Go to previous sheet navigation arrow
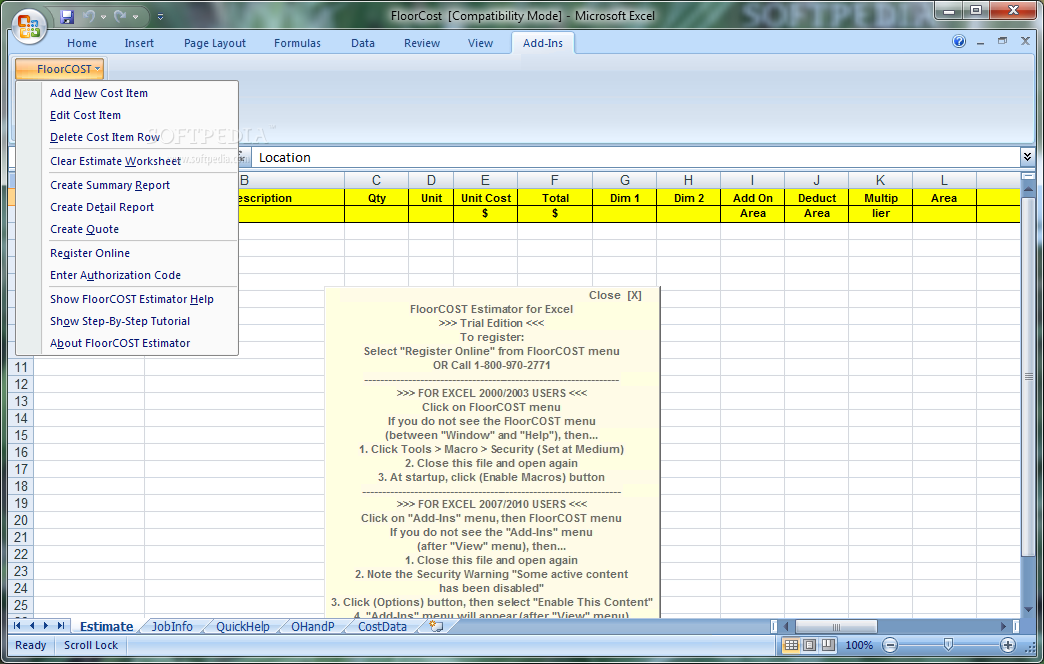Screen dimensions: 1044x664 [32, 626]
